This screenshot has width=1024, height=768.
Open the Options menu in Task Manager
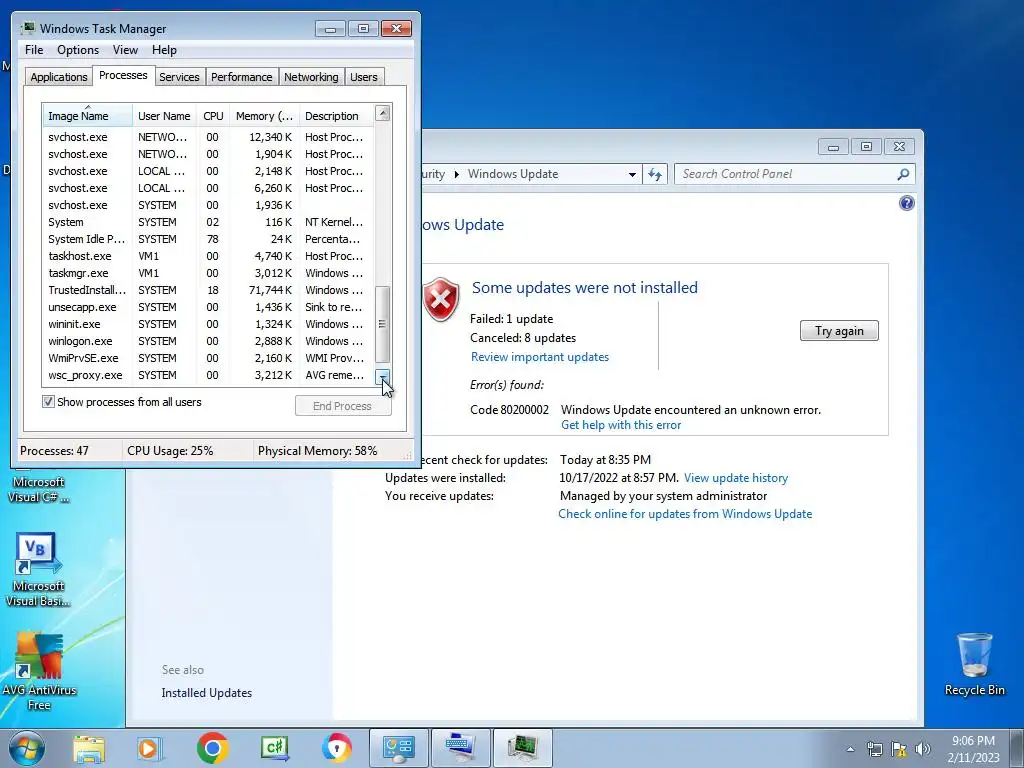coord(78,50)
